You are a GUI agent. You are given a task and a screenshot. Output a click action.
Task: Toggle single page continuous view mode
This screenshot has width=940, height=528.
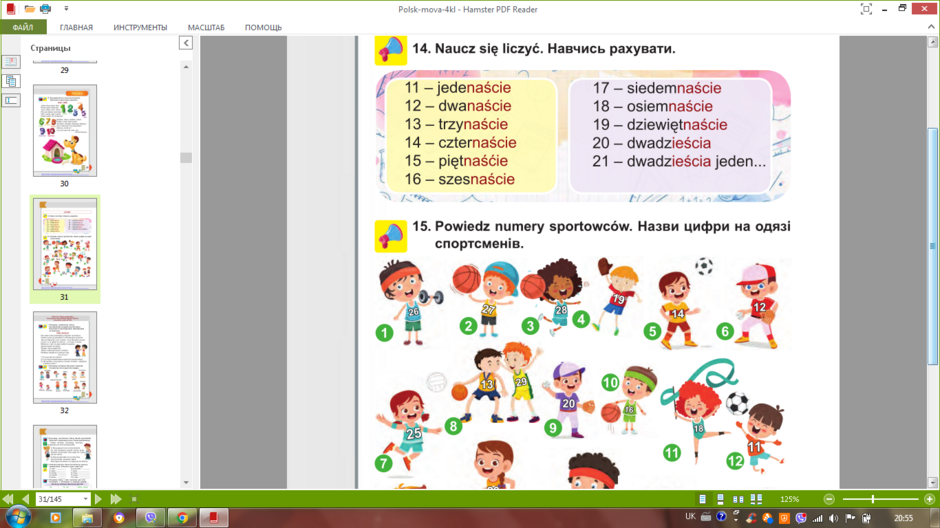coord(720,499)
